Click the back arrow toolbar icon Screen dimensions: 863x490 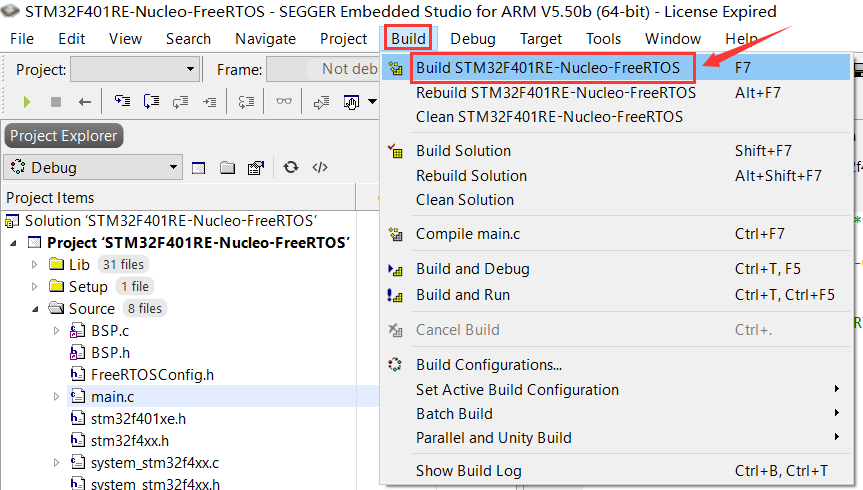pyautogui.click(x=84, y=102)
